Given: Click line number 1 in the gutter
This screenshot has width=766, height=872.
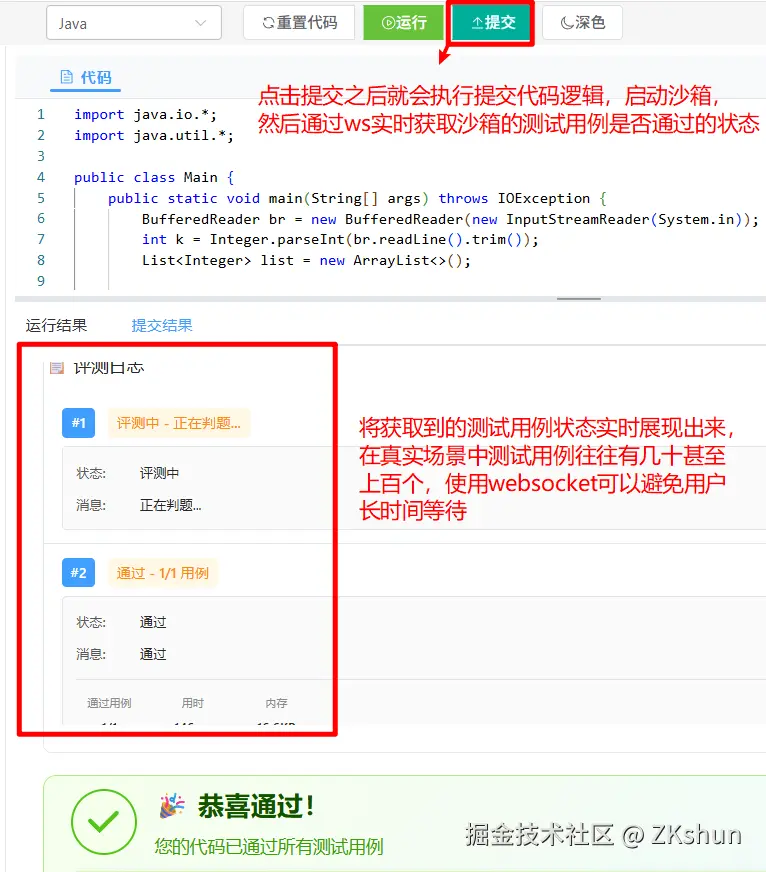Looking at the screenshot, I should [41, 115].
